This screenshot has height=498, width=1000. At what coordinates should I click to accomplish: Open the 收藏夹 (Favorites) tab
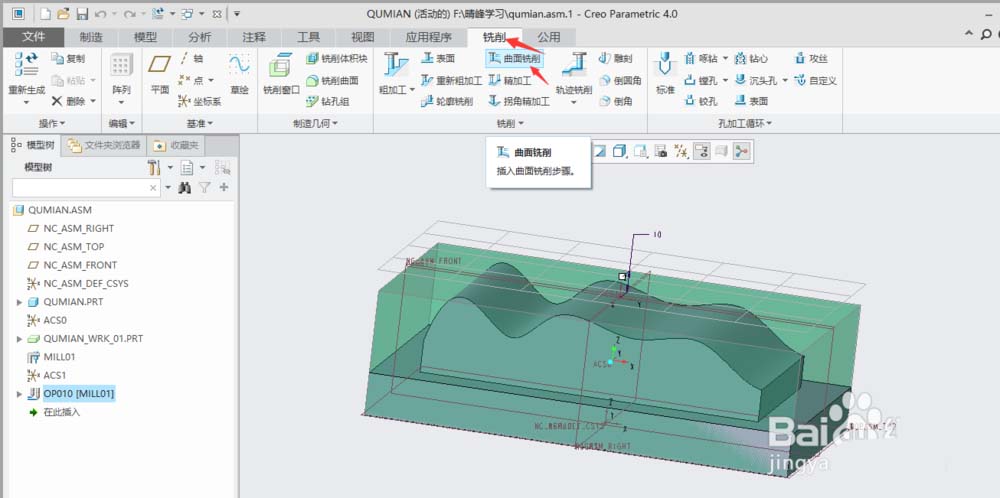[176, 145]
